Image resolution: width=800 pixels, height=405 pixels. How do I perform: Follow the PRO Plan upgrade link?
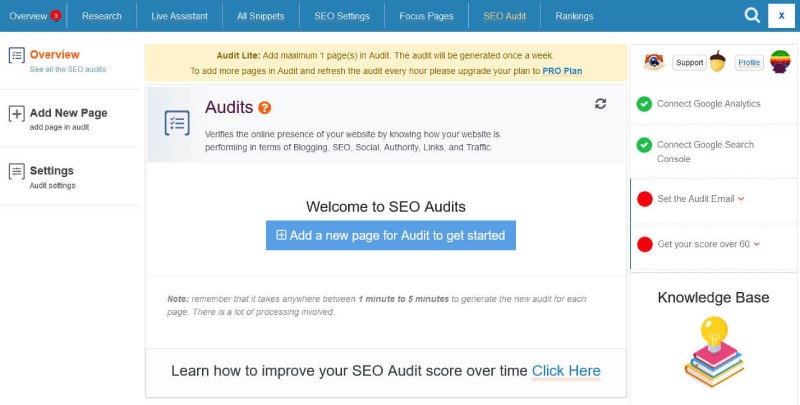tap(562, 71)
